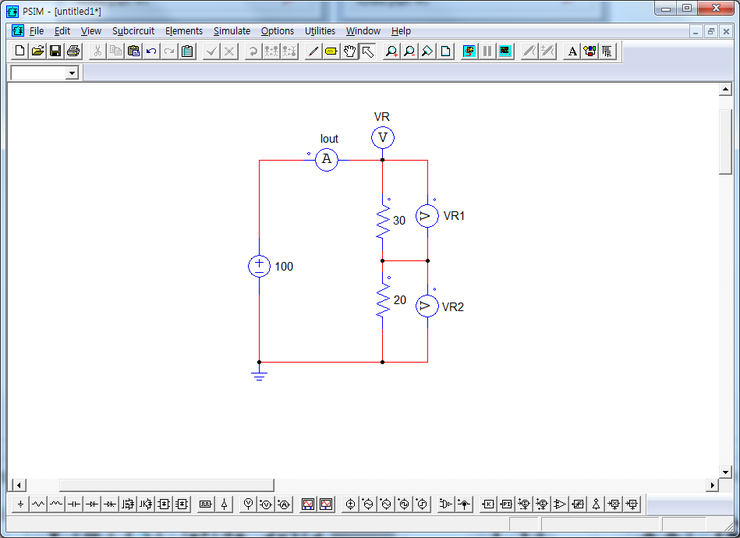
Task: Click the New file toolbar icon
Action: [20, 51]
